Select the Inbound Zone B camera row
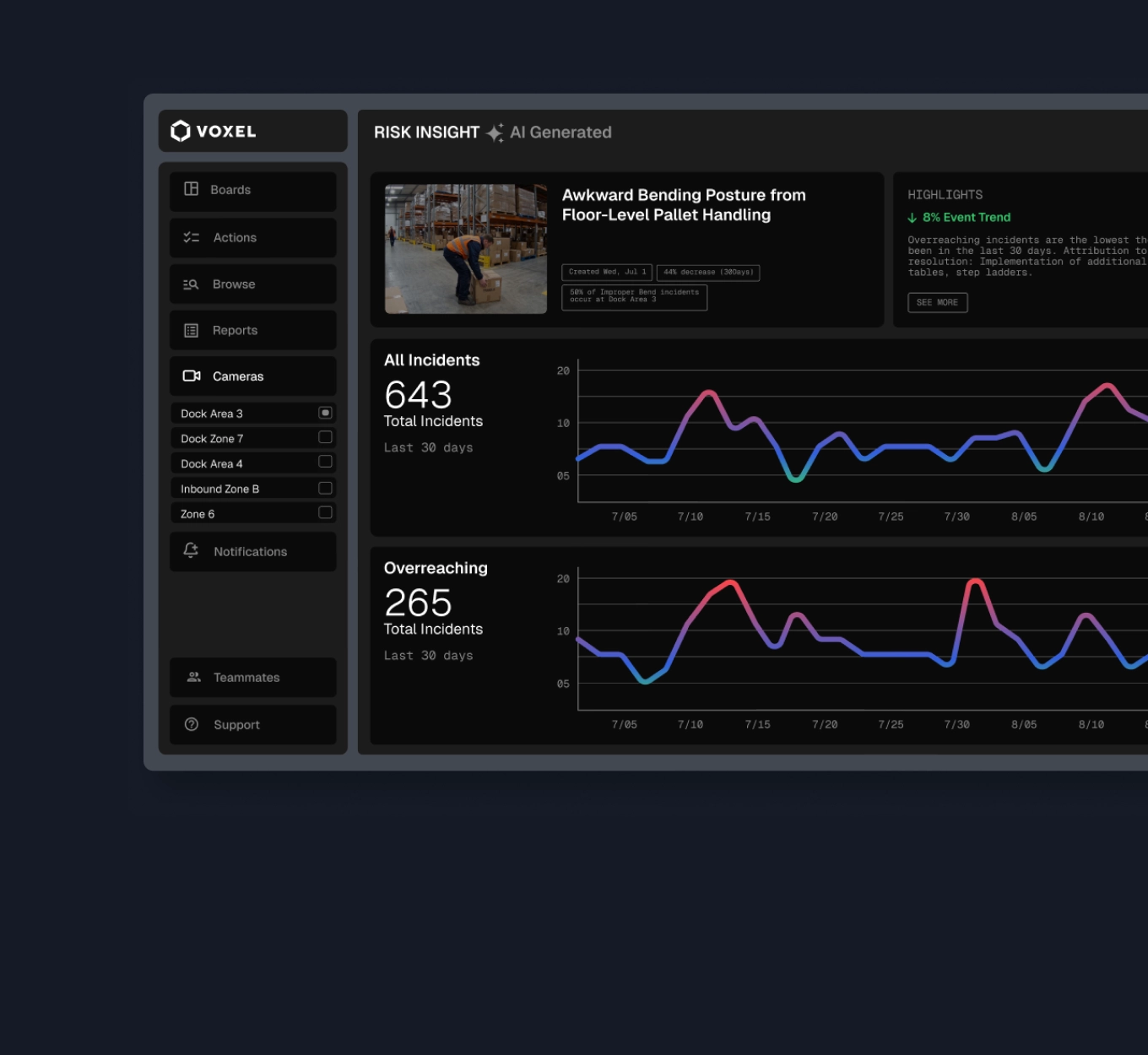This screenshot has width=1148, height=1055. pos(253,489)
